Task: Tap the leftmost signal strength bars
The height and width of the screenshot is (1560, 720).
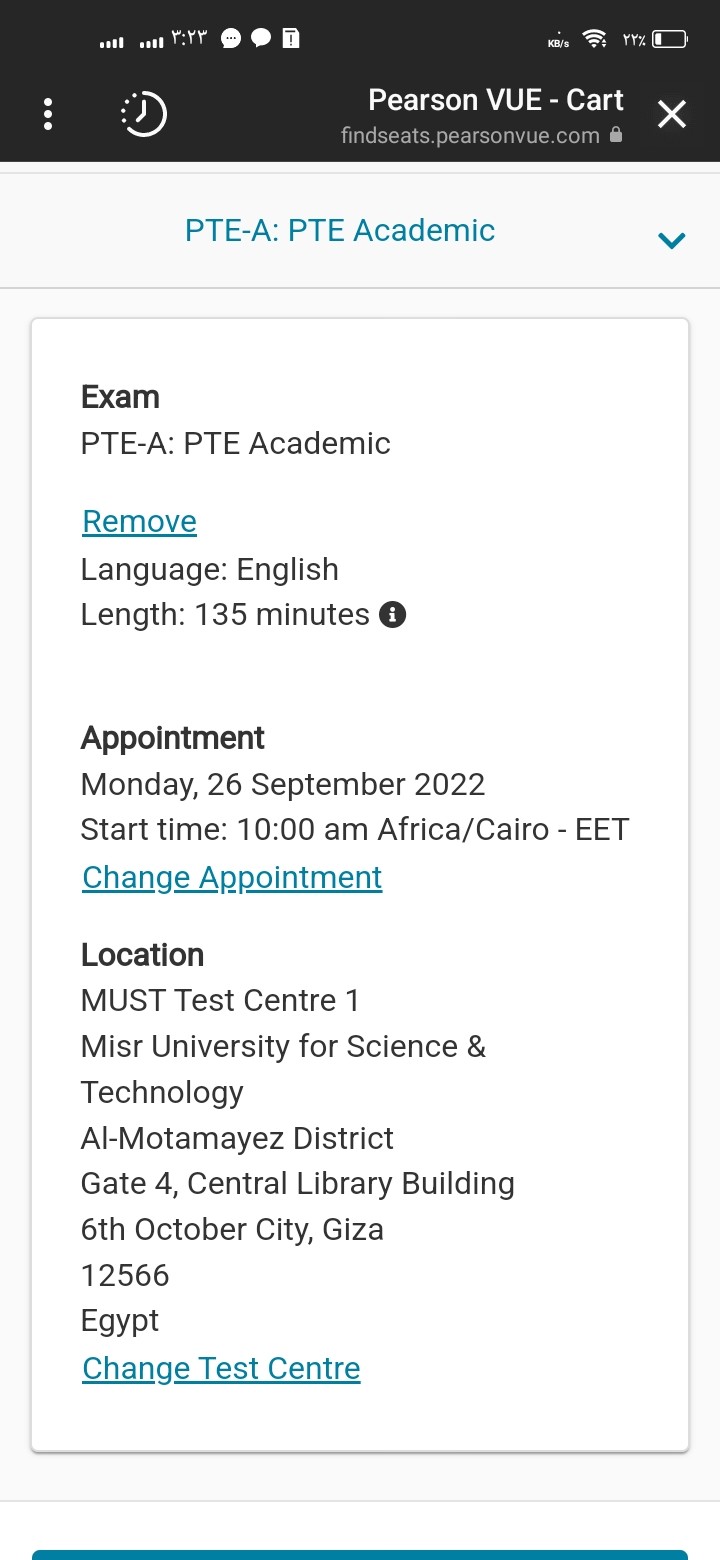Action: click(x=112, y=42)
